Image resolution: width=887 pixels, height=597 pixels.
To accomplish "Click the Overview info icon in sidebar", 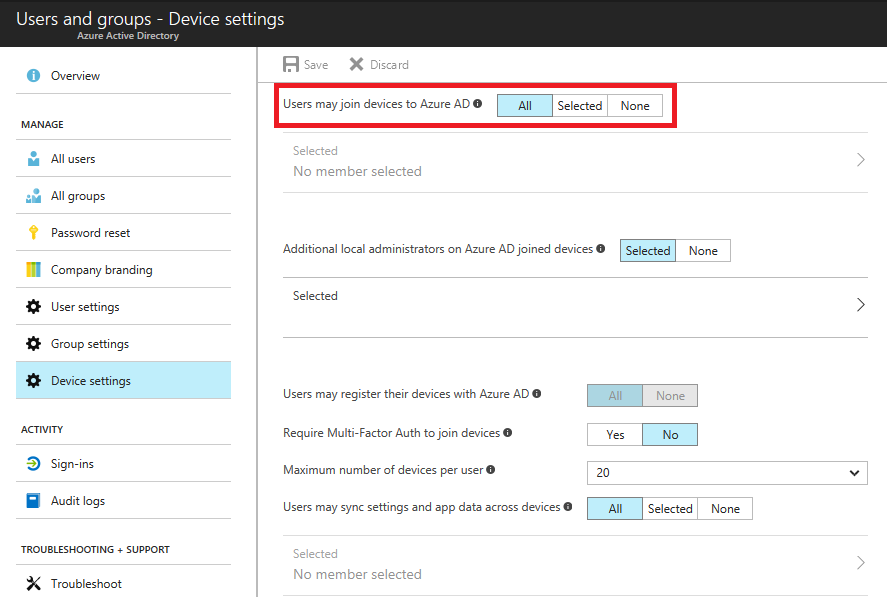I will (x=33, y=76).
